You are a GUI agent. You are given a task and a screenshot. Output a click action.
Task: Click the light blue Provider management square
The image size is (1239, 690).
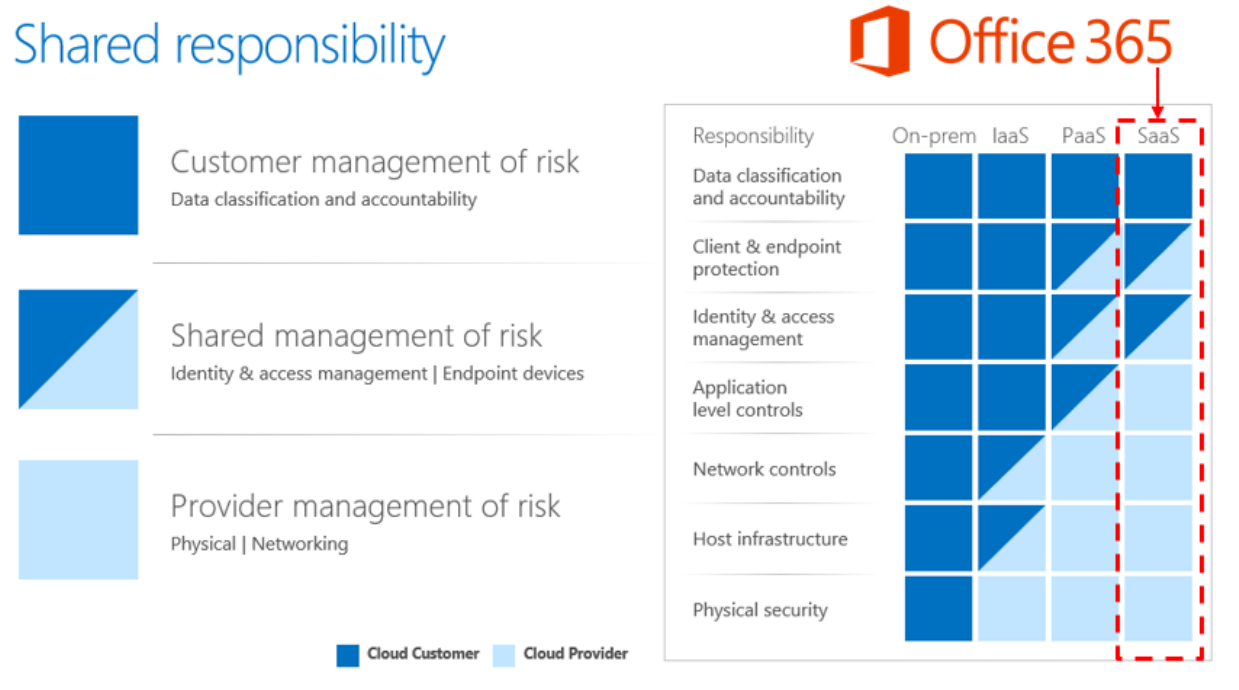[78, 519]
